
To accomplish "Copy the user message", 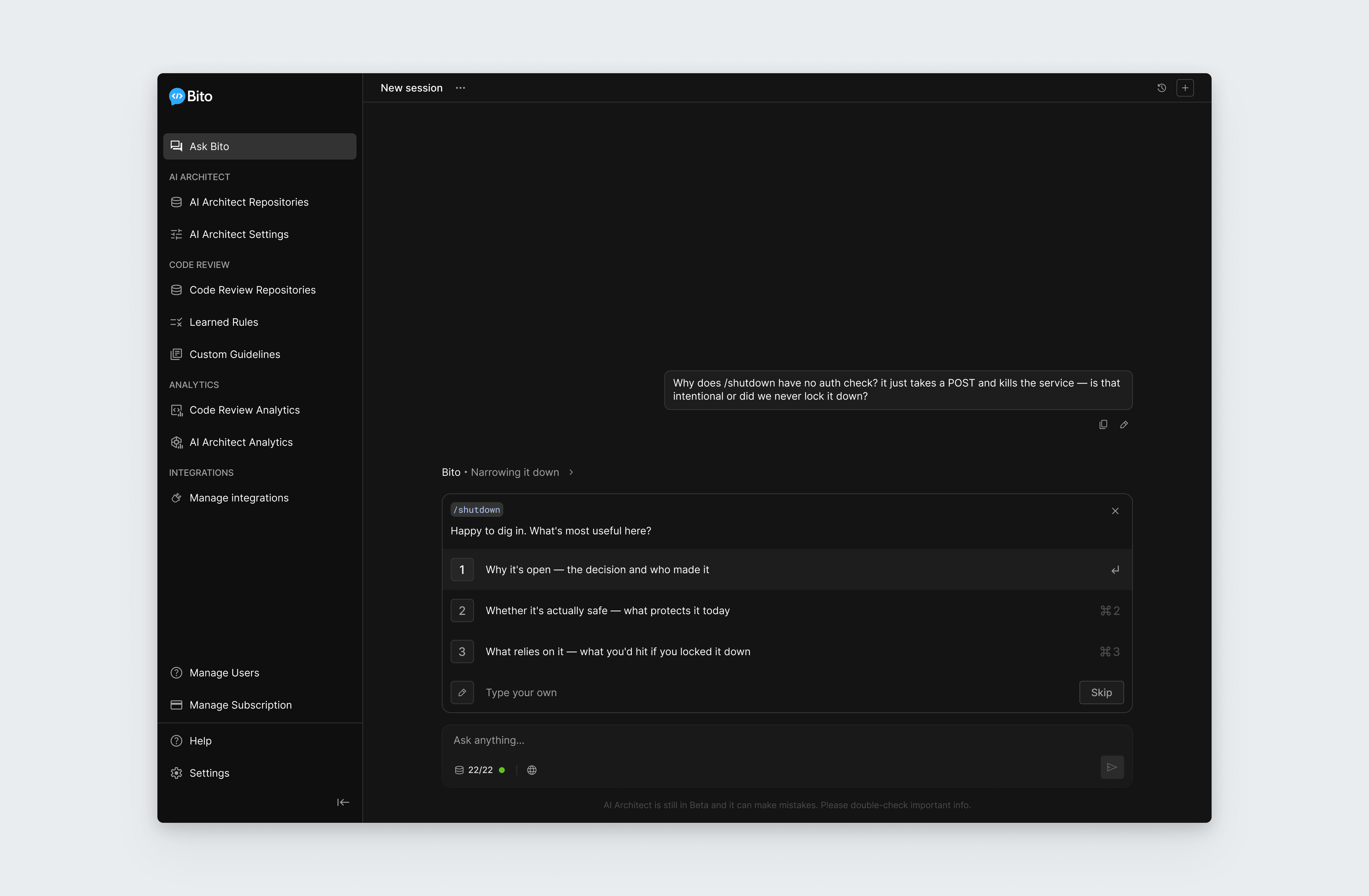I will [1103, 425].
